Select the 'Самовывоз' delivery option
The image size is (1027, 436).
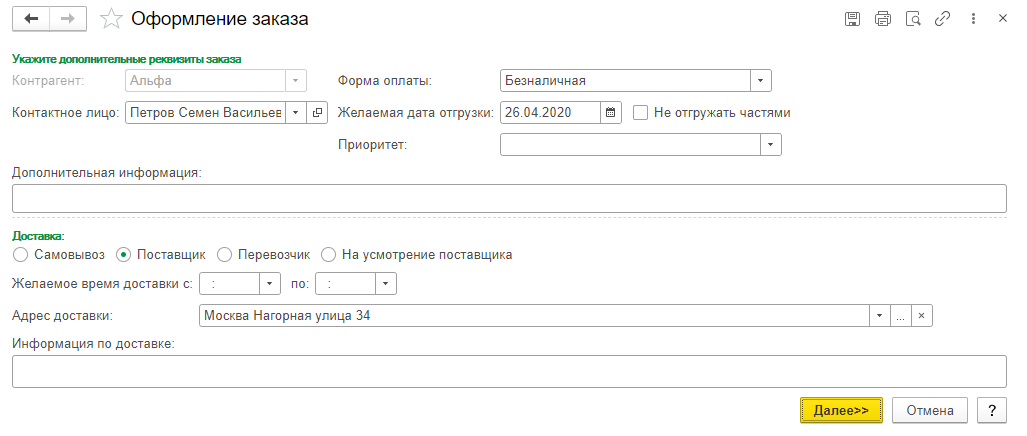click(x=20, y=255)
